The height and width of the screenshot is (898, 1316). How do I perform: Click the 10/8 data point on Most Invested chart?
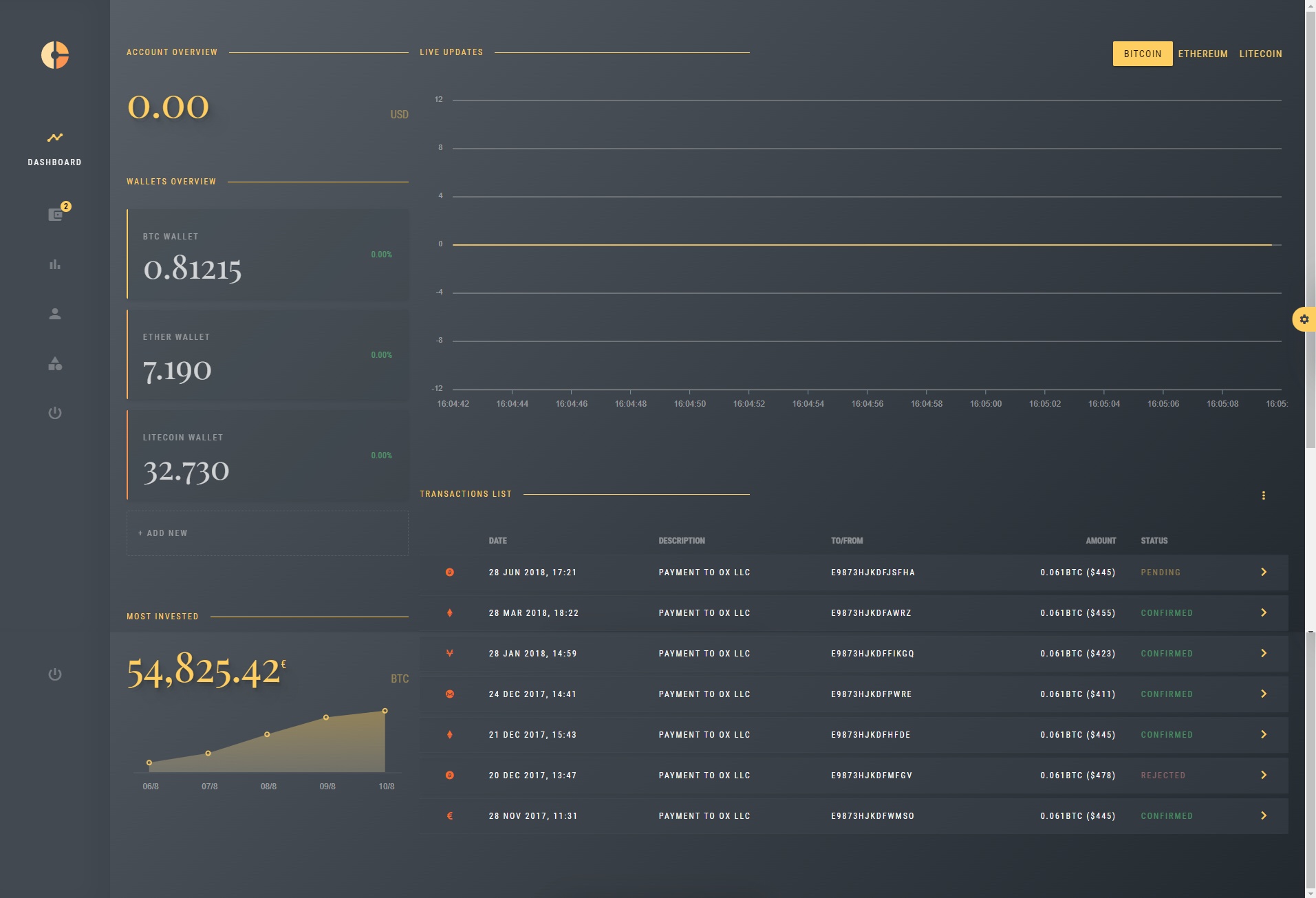click(x=385, y=711)
